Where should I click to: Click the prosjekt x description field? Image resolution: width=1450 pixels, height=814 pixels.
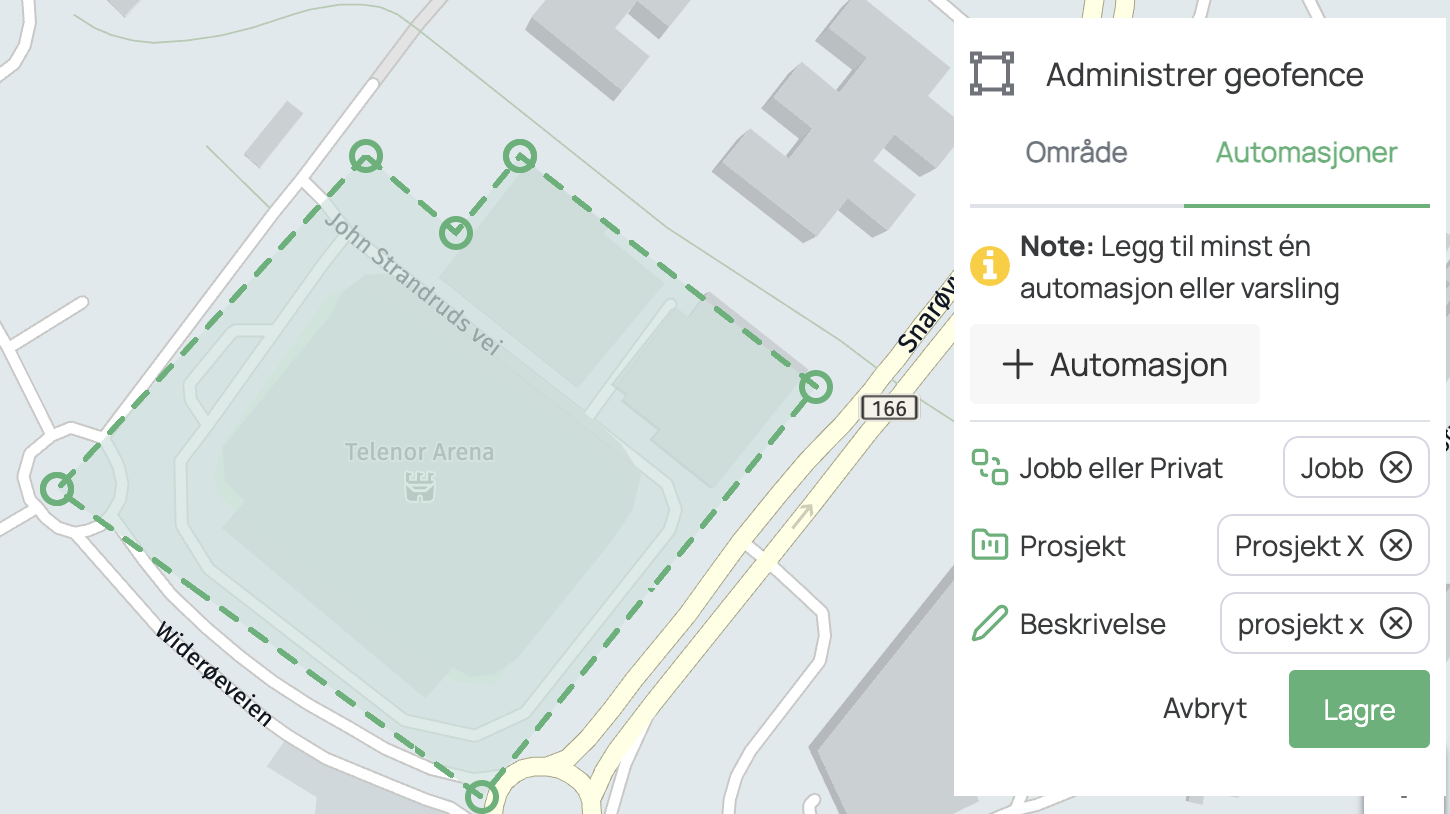pos(1300,623)
